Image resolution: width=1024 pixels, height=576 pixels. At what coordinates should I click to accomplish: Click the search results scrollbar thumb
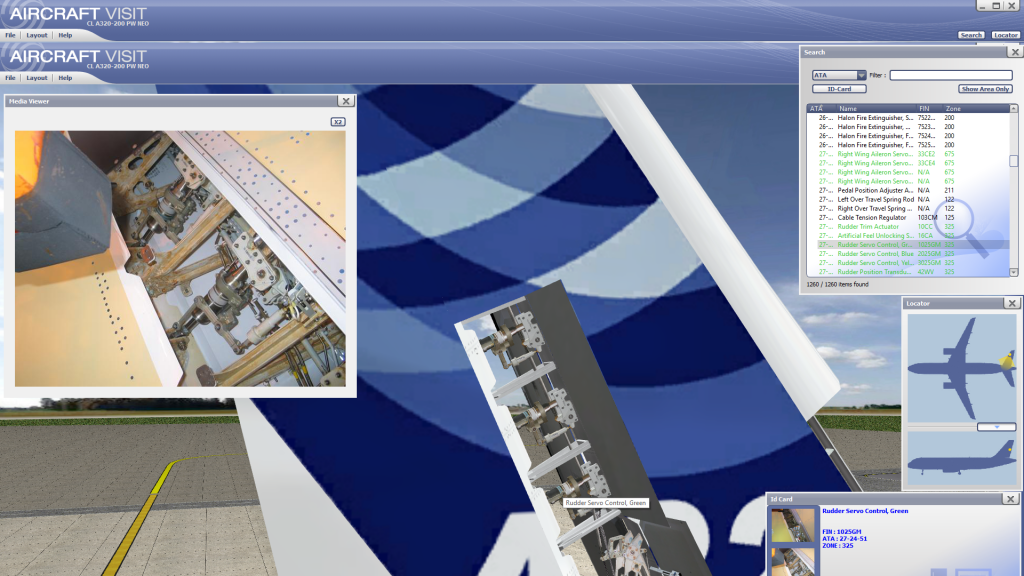1014,161
